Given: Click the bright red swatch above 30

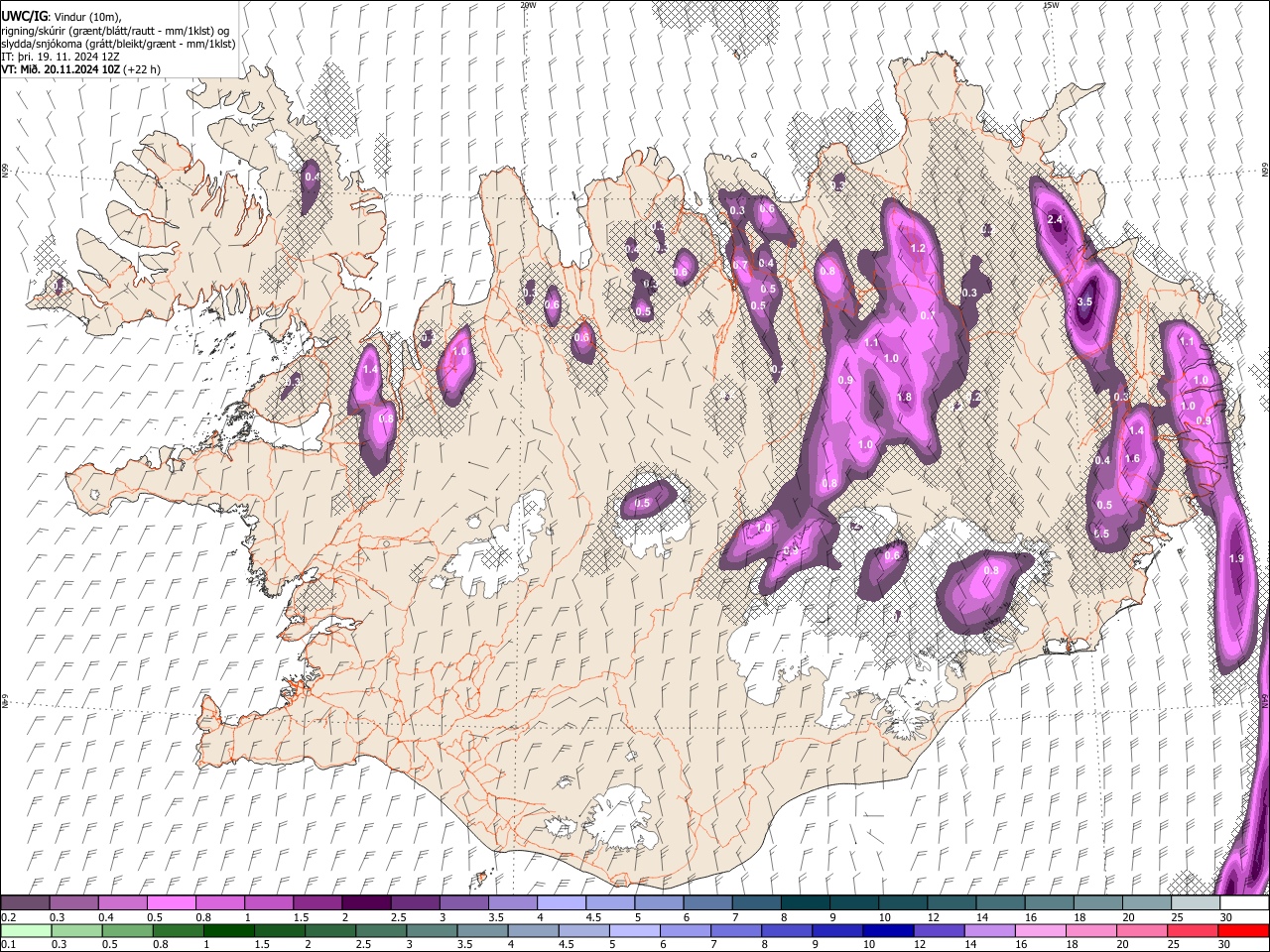Looking at the screenshot, I should [1243, 930].
